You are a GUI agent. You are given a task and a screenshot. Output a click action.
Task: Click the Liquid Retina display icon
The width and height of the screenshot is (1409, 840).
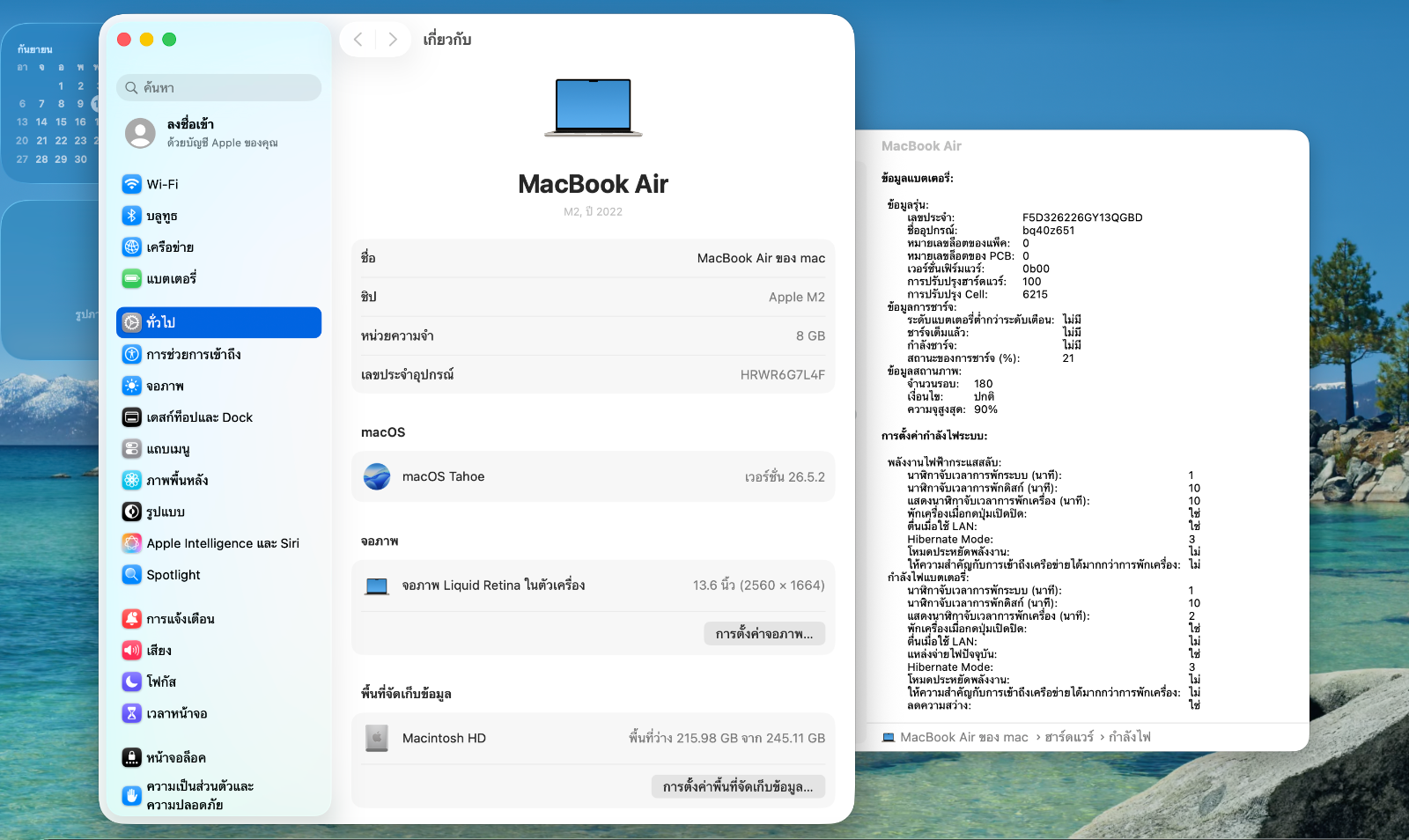(377, 586)
